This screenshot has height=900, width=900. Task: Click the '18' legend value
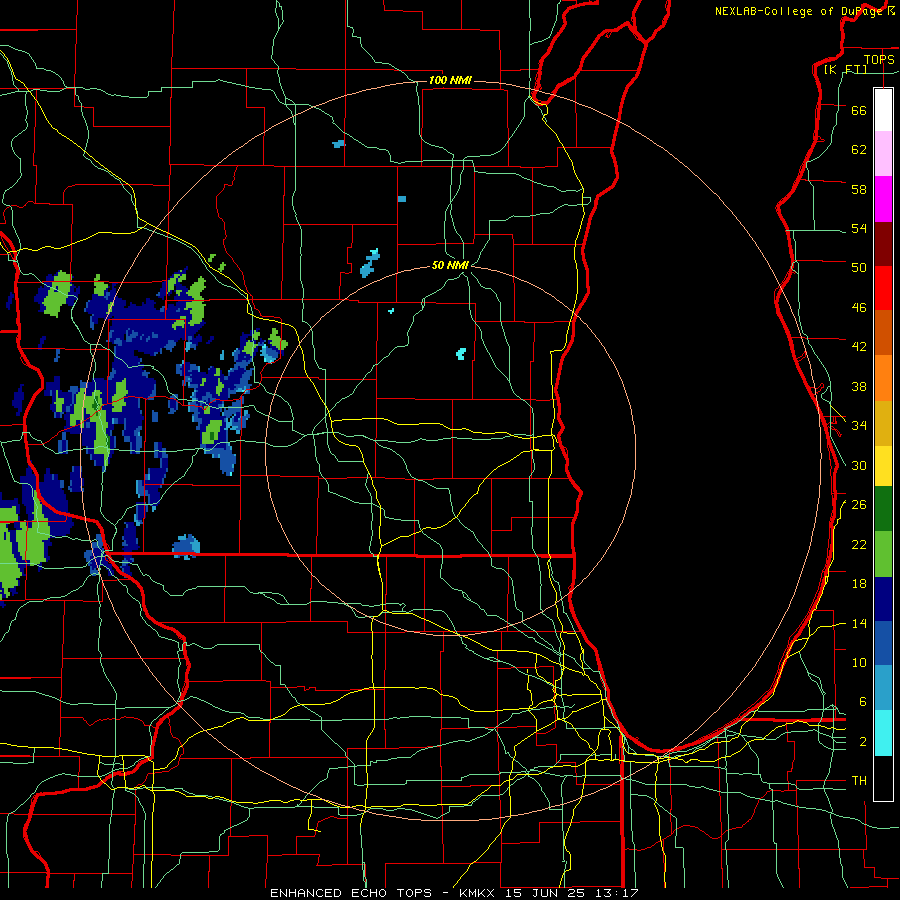859,584
